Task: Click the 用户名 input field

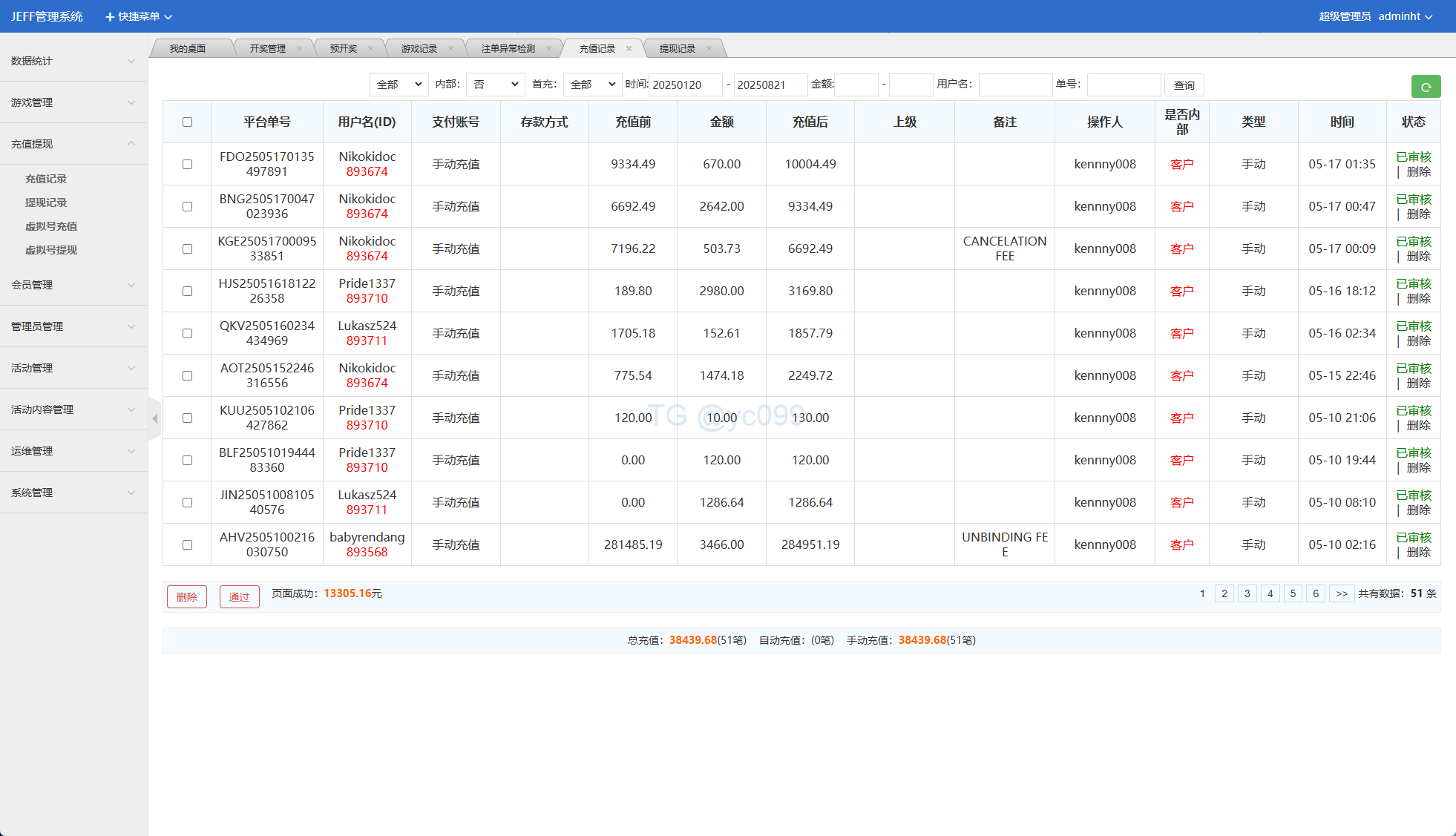Action: point(1014,85)
